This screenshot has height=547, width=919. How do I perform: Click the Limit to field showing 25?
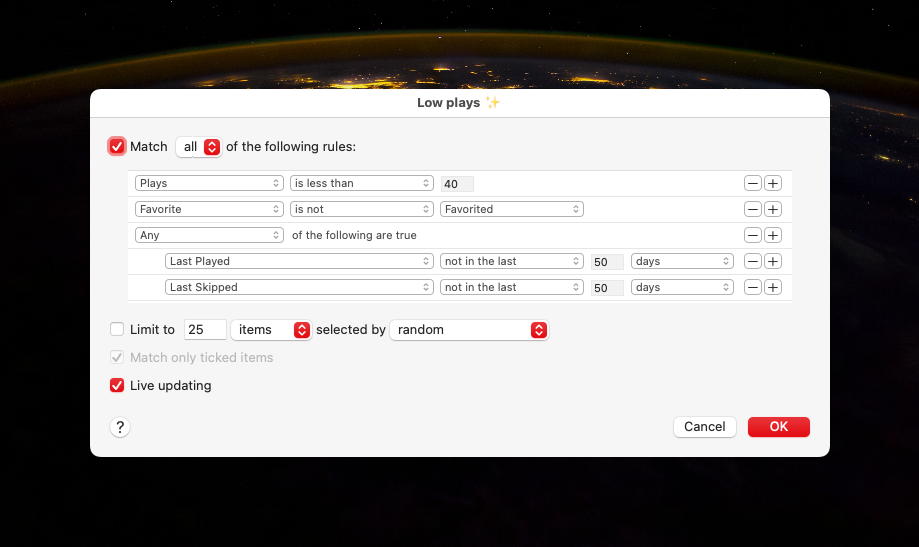coord(205,329)
